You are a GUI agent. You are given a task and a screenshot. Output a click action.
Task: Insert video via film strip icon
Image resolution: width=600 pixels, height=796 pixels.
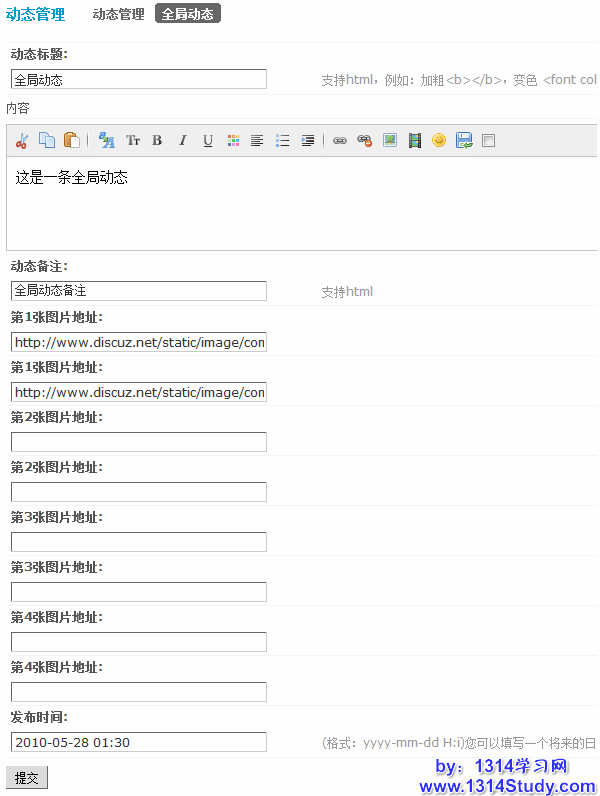pyautogui.click(x=415, y=141)
